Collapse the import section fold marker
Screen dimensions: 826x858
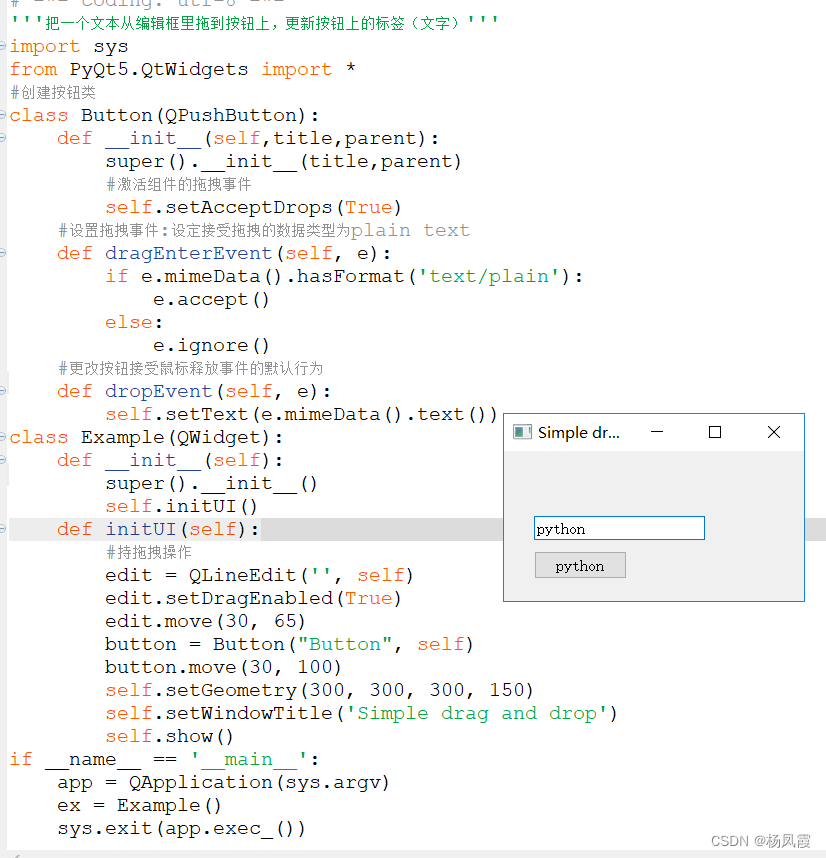tap(4, 46)
